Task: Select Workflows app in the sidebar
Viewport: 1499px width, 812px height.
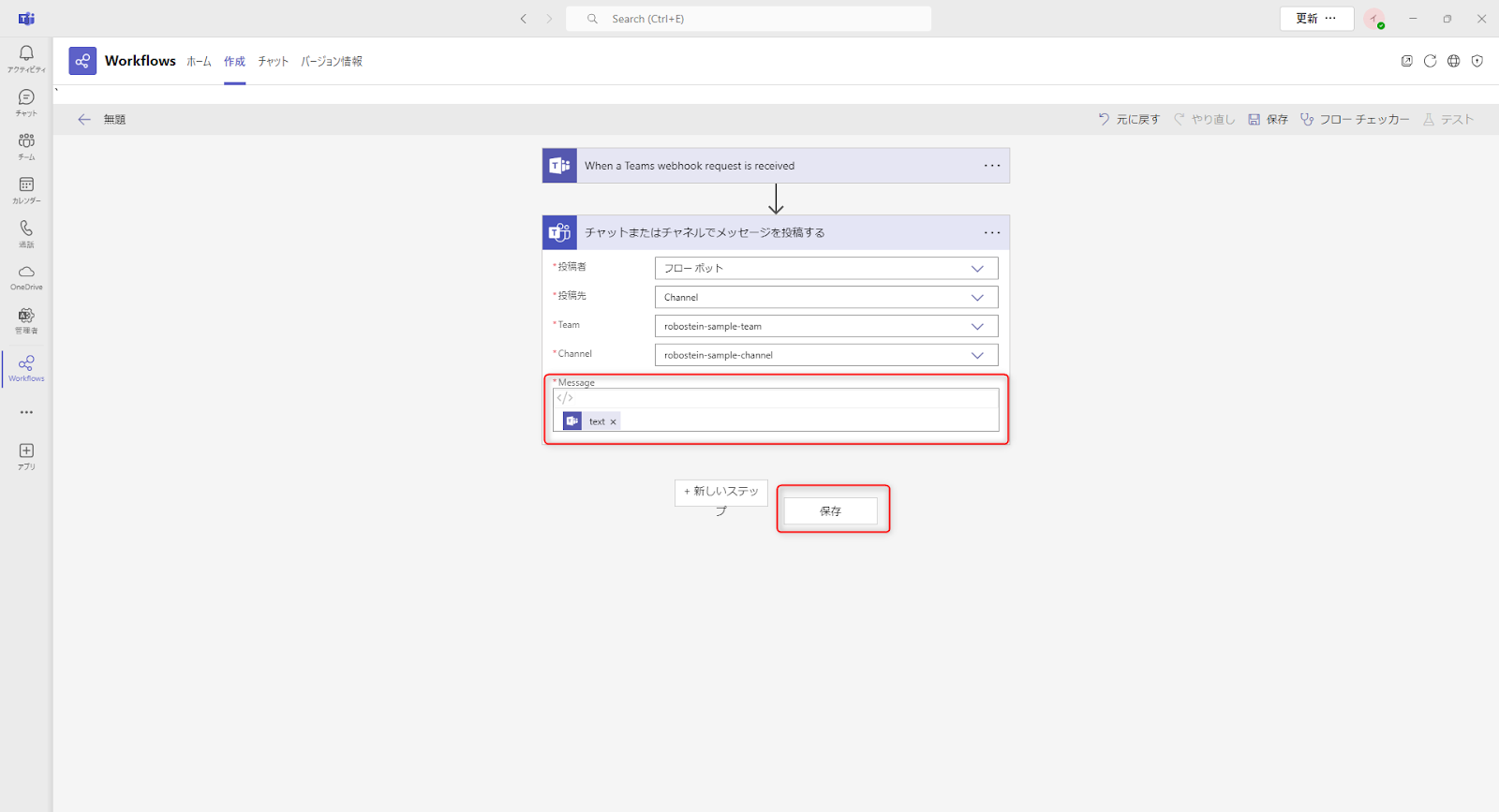Action: [26, 368]
